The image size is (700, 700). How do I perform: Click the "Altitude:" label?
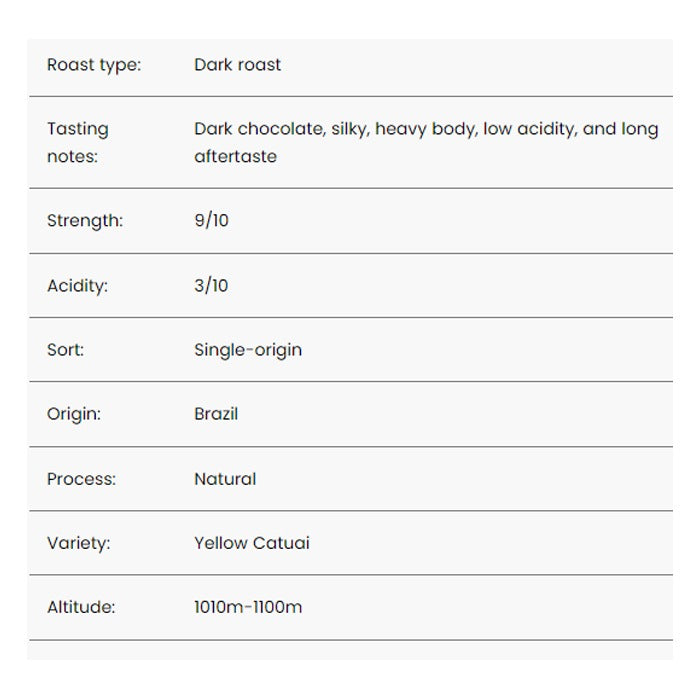81,607
